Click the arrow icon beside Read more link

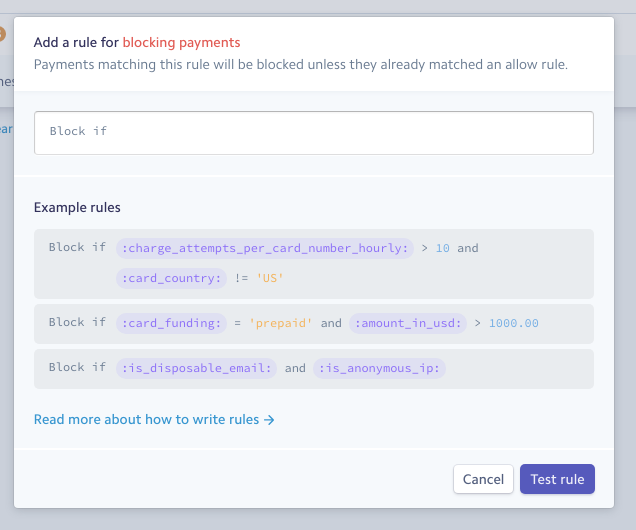click(x=269, y=420)
